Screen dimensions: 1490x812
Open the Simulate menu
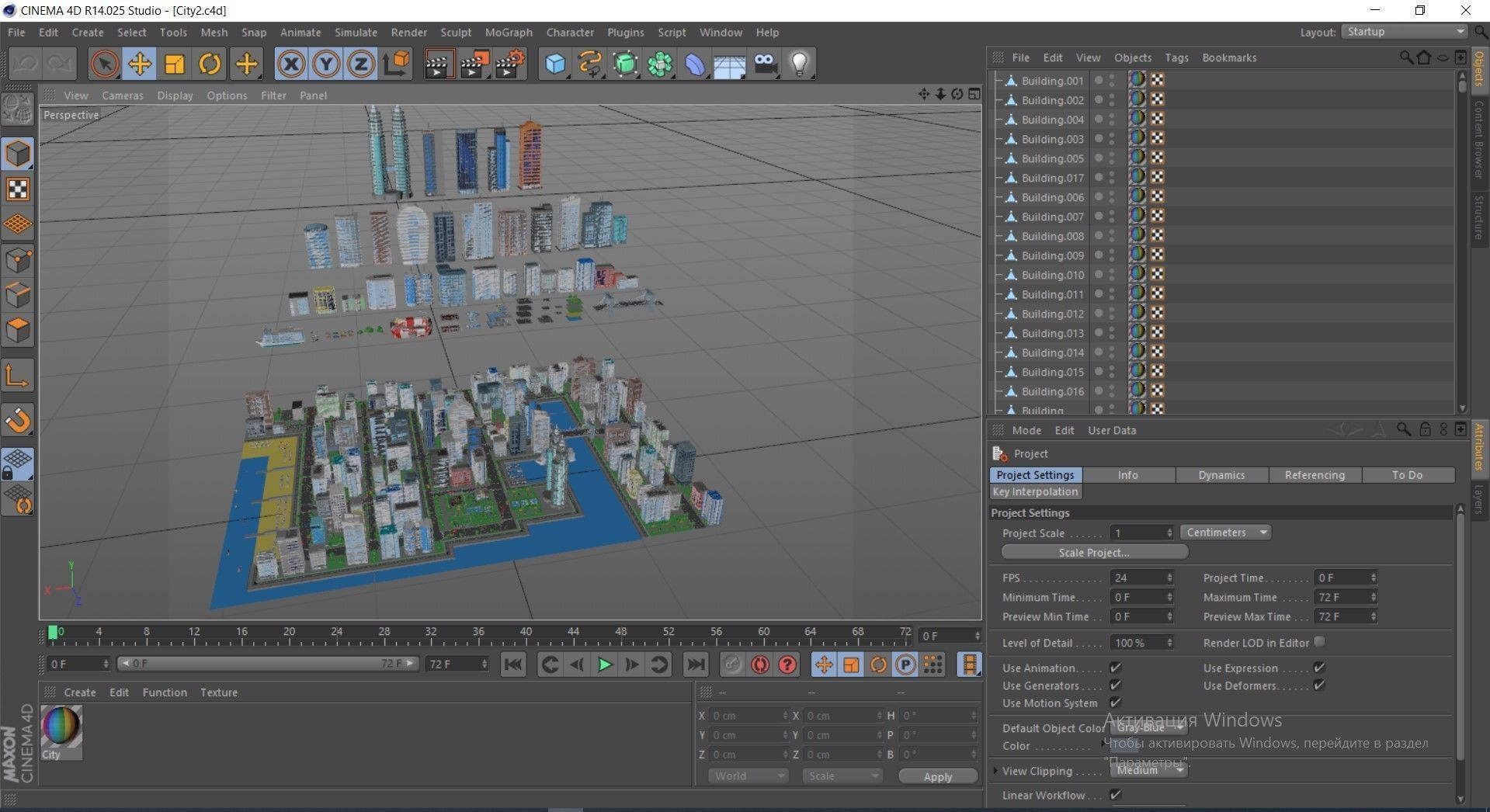tap(356, 33)
